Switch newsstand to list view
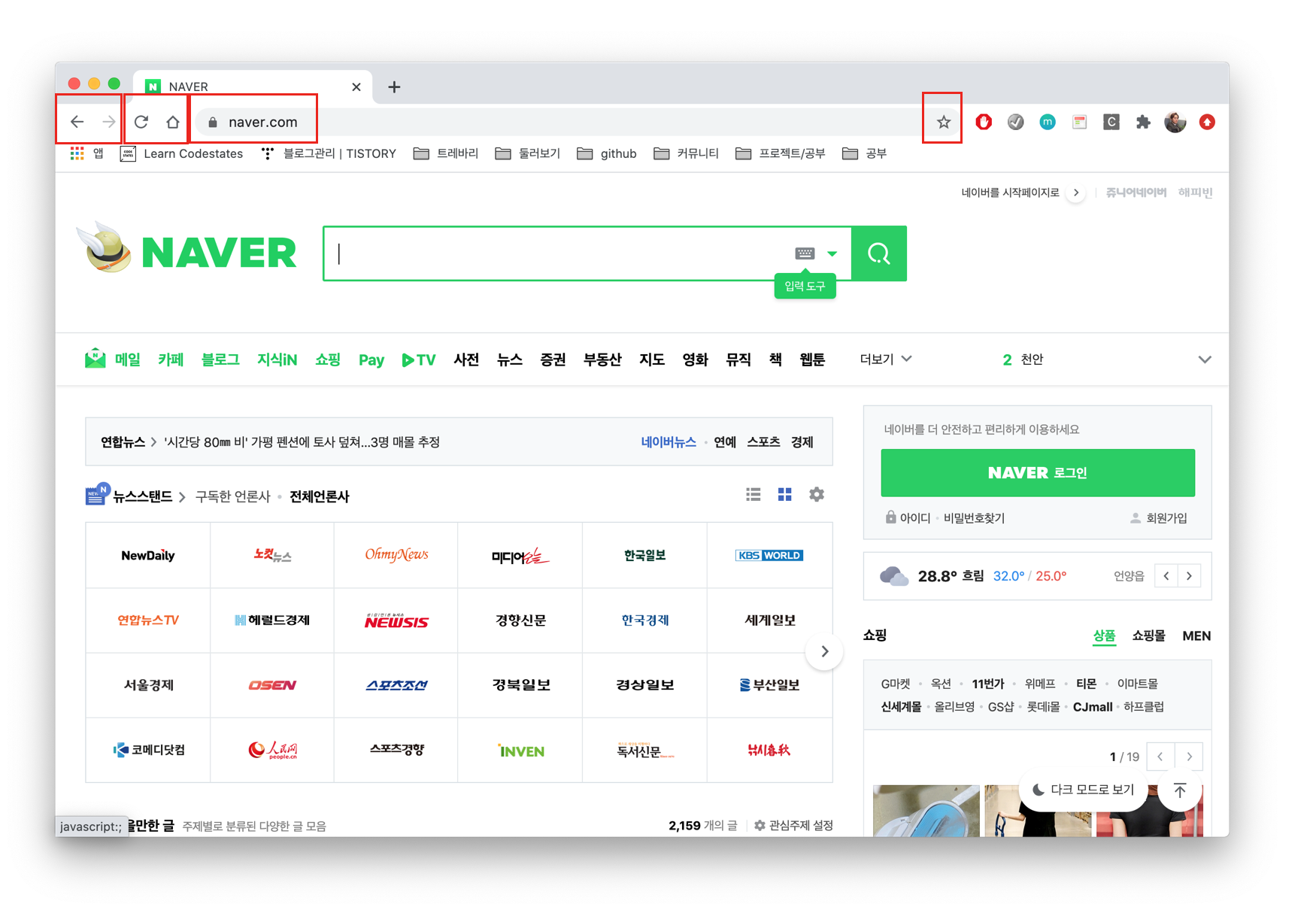The width and height of the screenshot is (1316, 910). pos(753,494)
